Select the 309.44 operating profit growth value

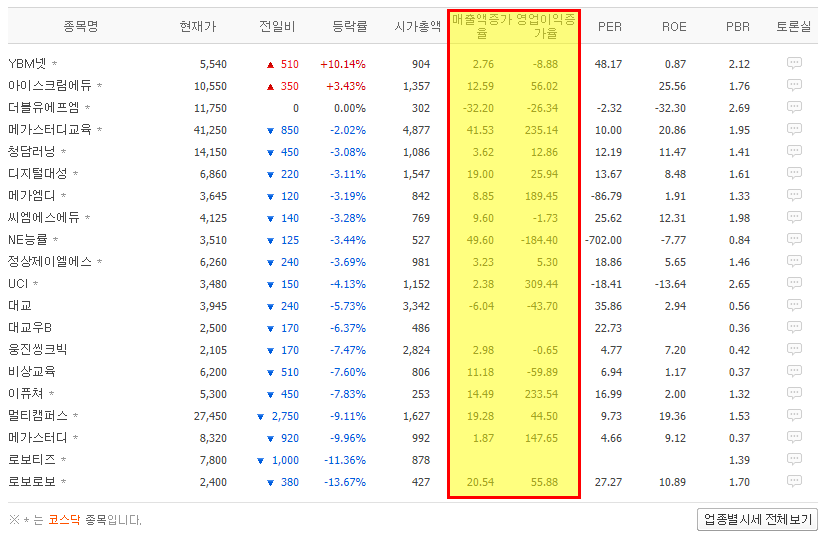coord(541,284)
